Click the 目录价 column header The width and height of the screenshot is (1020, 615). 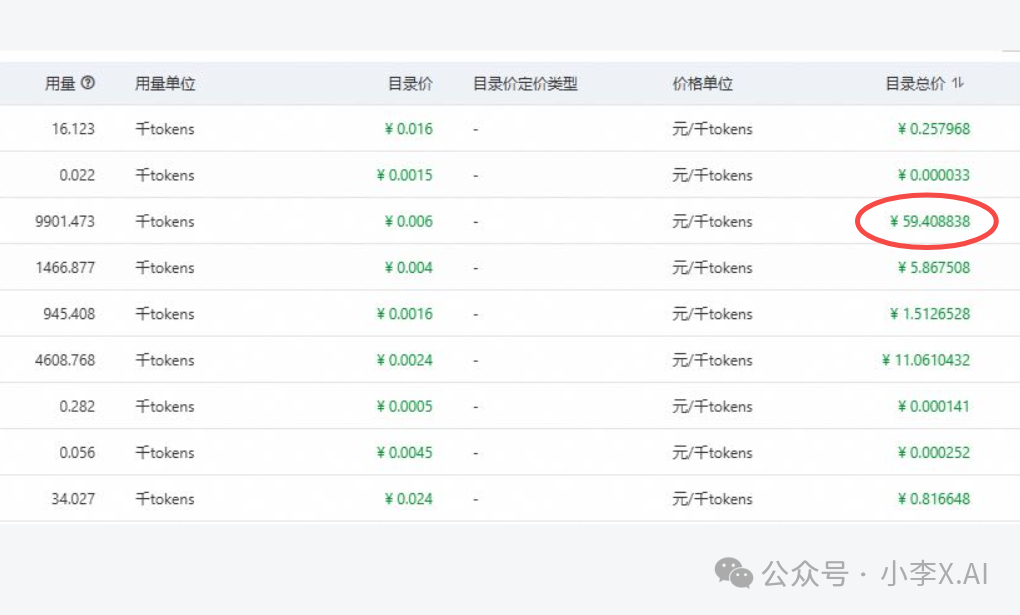point(411,84)
